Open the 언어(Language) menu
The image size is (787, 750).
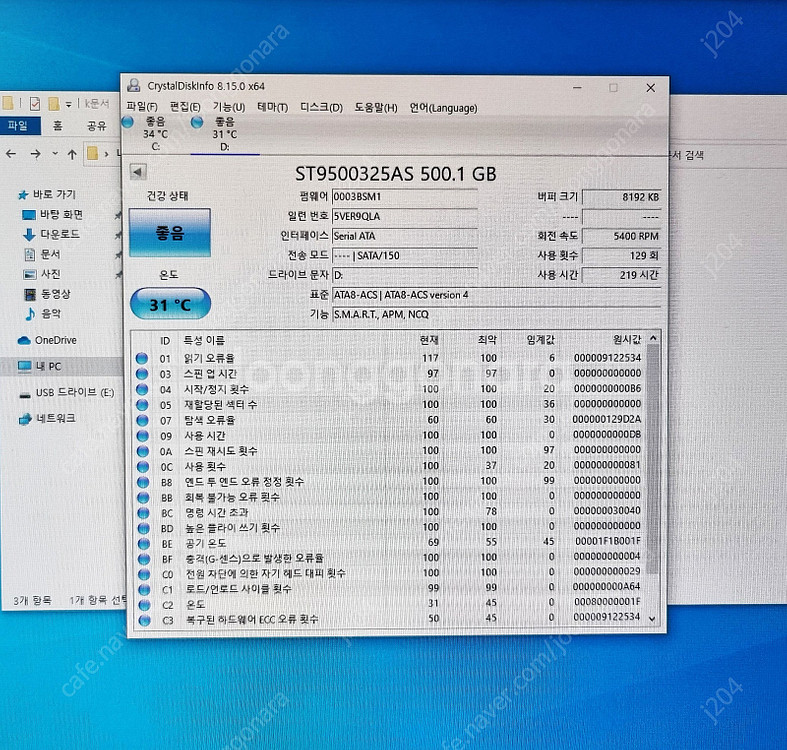click(443, 108)
